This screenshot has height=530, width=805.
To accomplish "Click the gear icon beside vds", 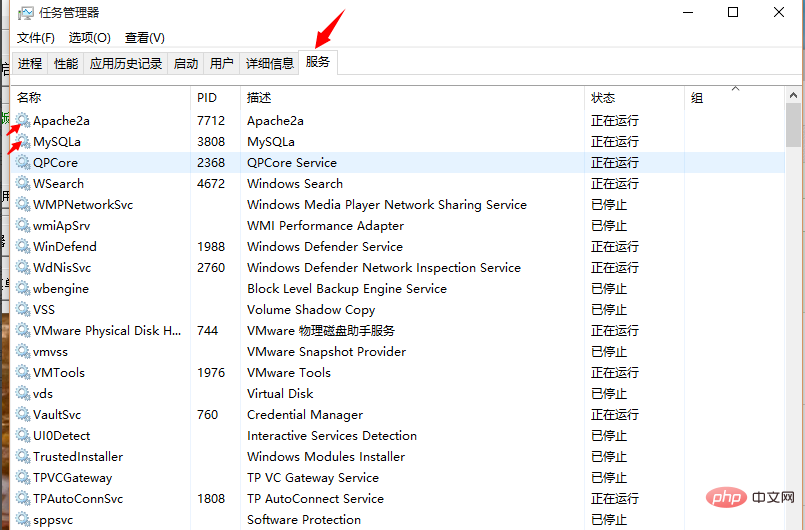I will [x=23, y=393].
